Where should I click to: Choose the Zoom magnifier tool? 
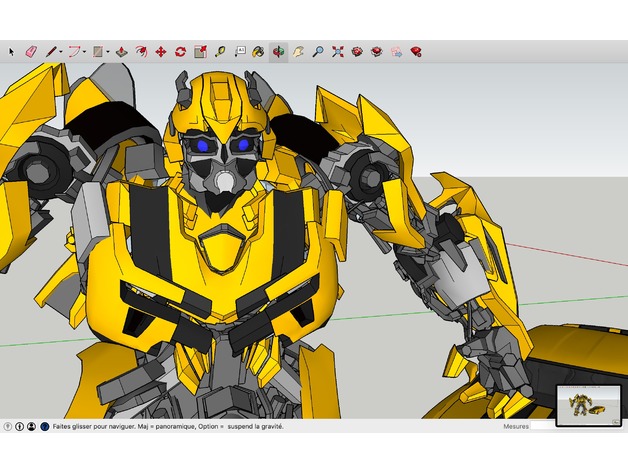(318, 52)
